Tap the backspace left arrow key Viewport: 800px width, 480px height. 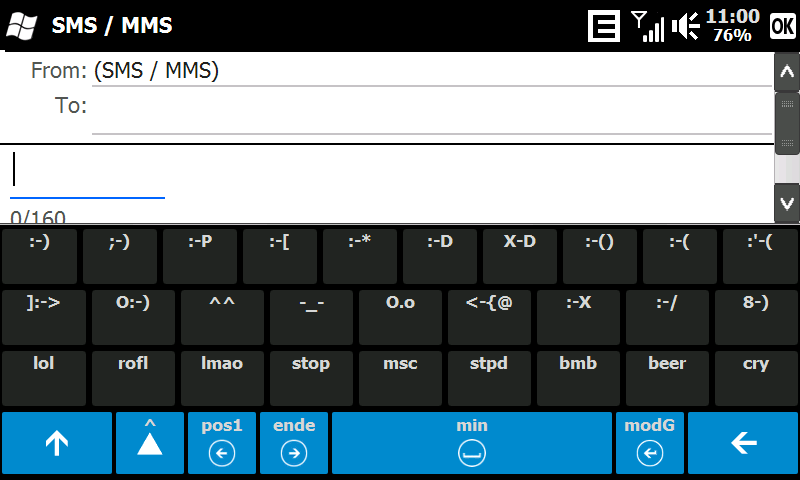(x=743, y=443)
